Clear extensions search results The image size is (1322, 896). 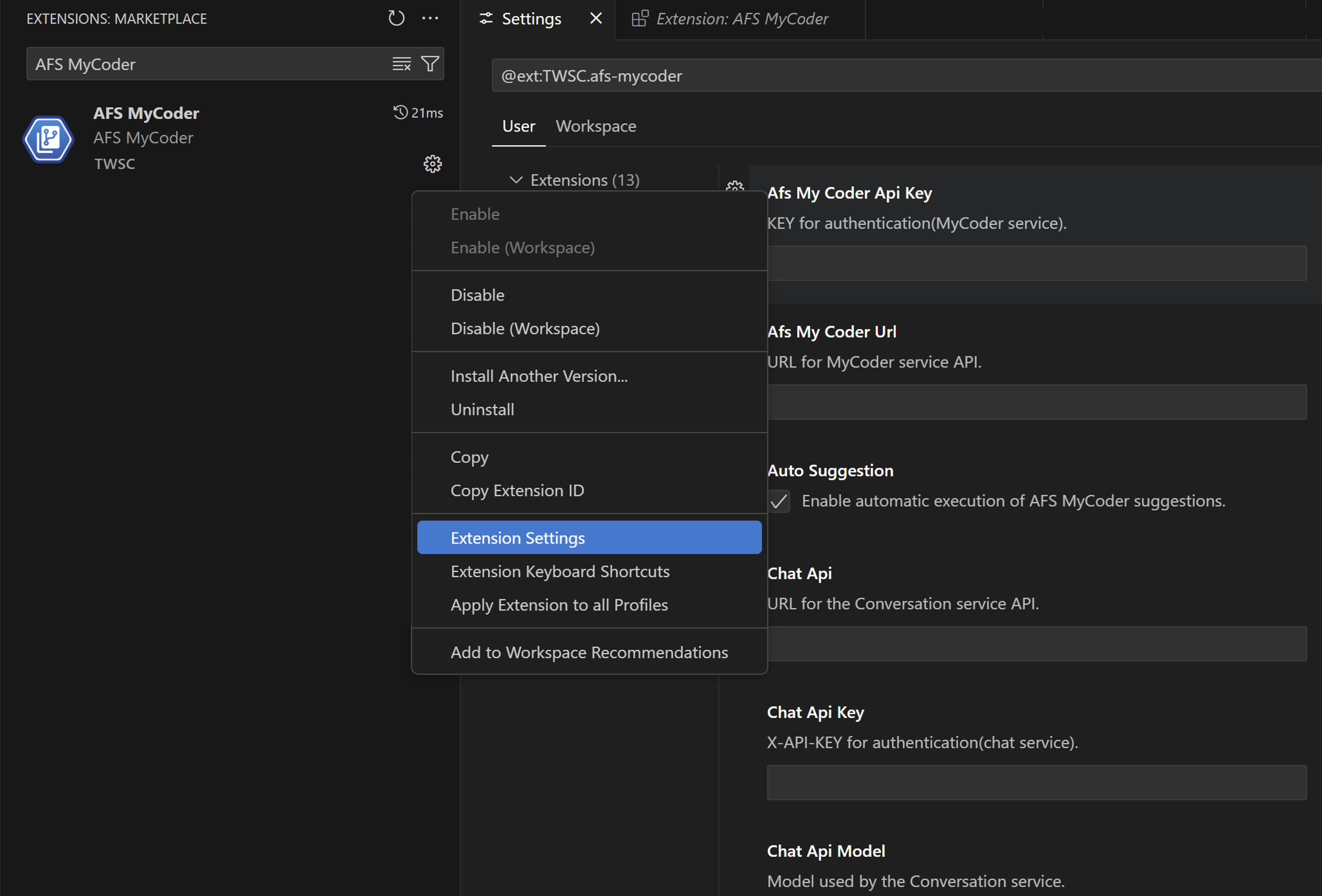point(402,64)
